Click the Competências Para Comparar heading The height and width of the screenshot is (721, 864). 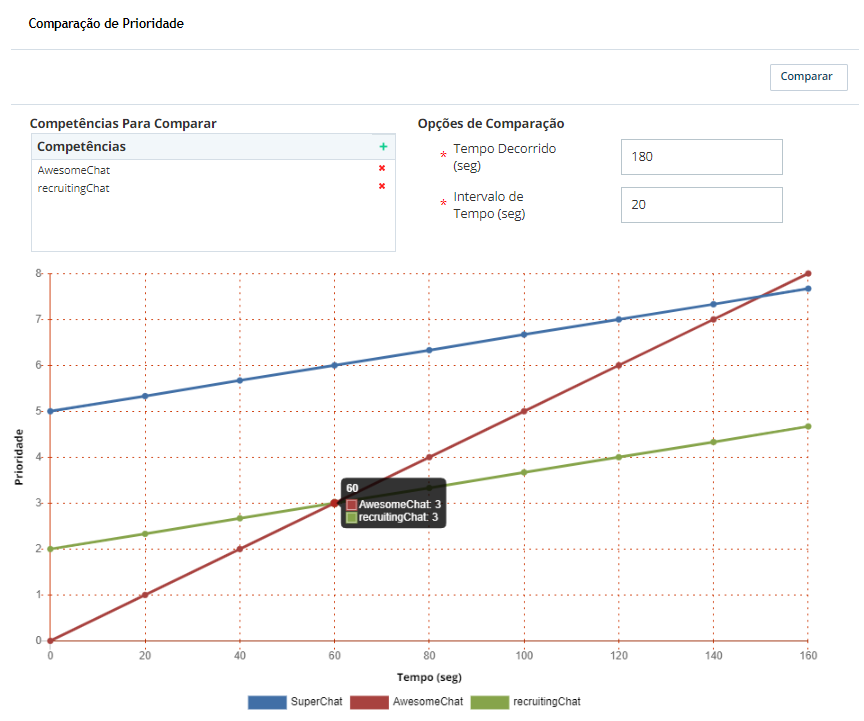(123, 123)
